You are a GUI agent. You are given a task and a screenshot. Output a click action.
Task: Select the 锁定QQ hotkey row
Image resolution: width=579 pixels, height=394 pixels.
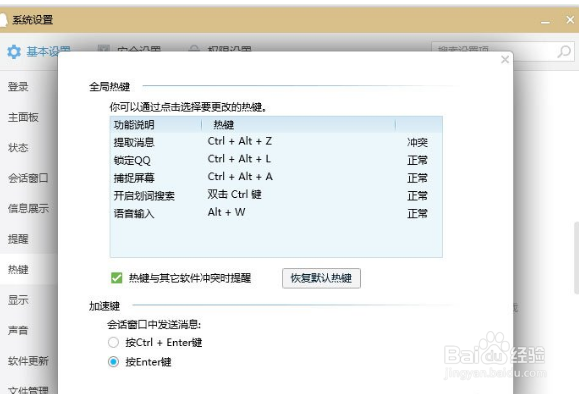click(x=276, y=160)
